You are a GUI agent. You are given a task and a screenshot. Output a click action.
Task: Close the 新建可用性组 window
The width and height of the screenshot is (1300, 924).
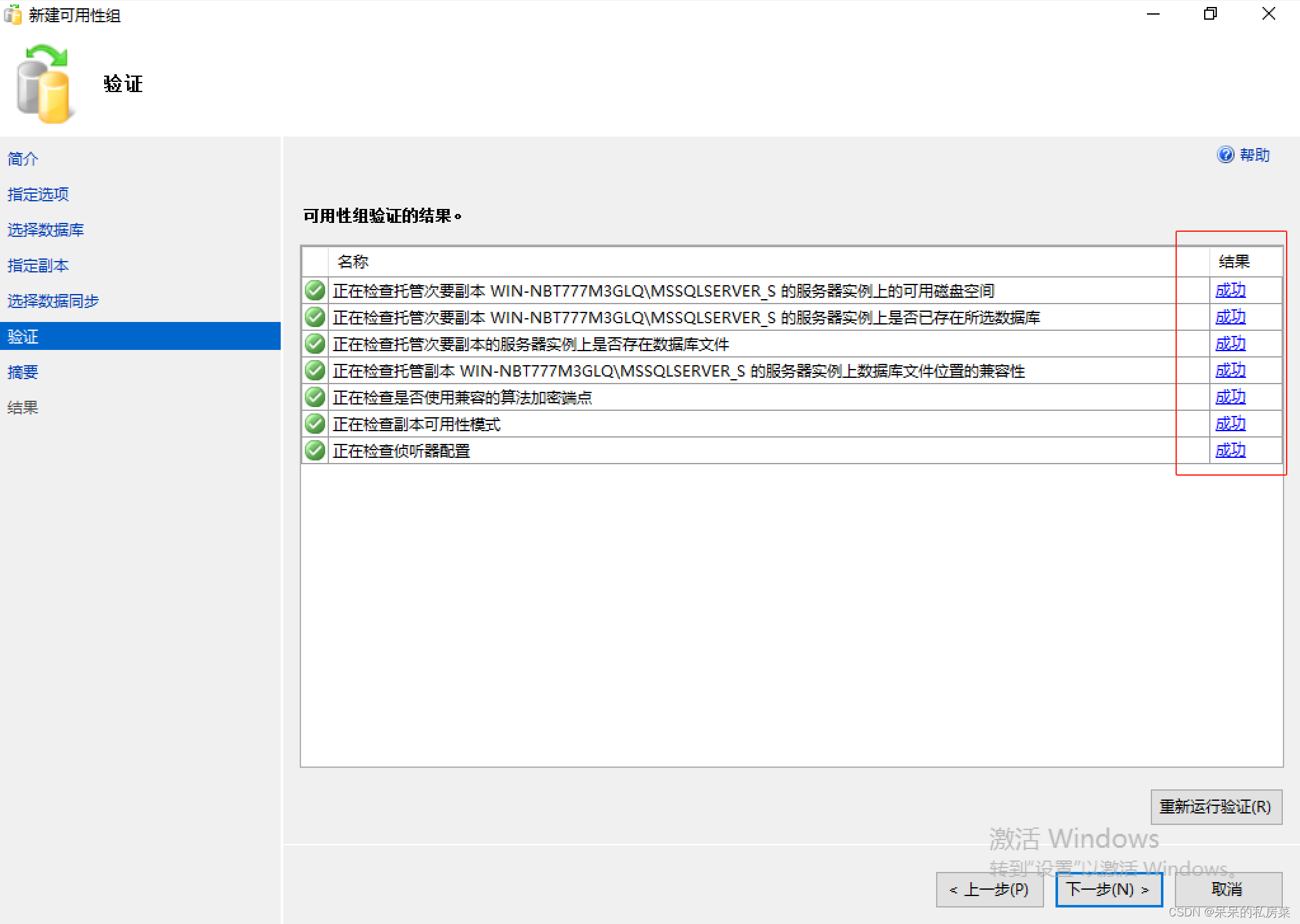[x=1269, y=14]
